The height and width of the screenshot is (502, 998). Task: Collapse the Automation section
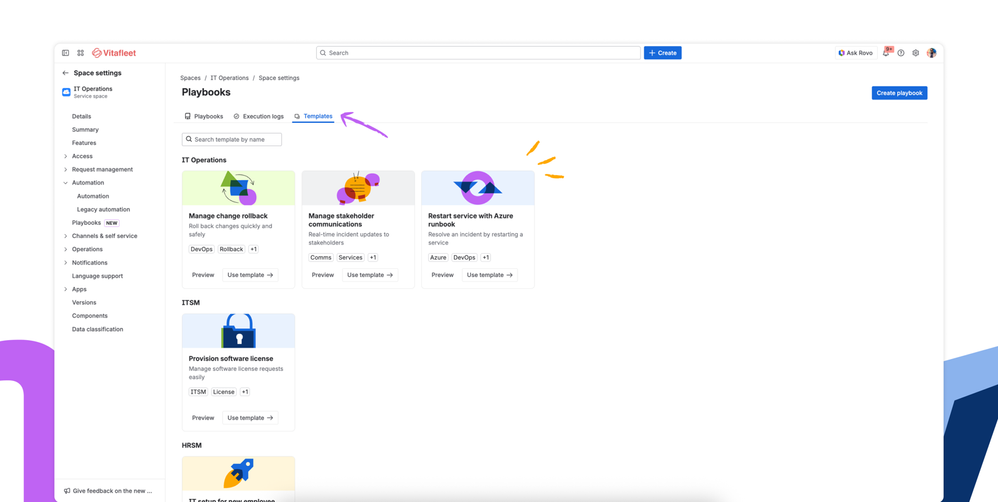coord(66,183)
